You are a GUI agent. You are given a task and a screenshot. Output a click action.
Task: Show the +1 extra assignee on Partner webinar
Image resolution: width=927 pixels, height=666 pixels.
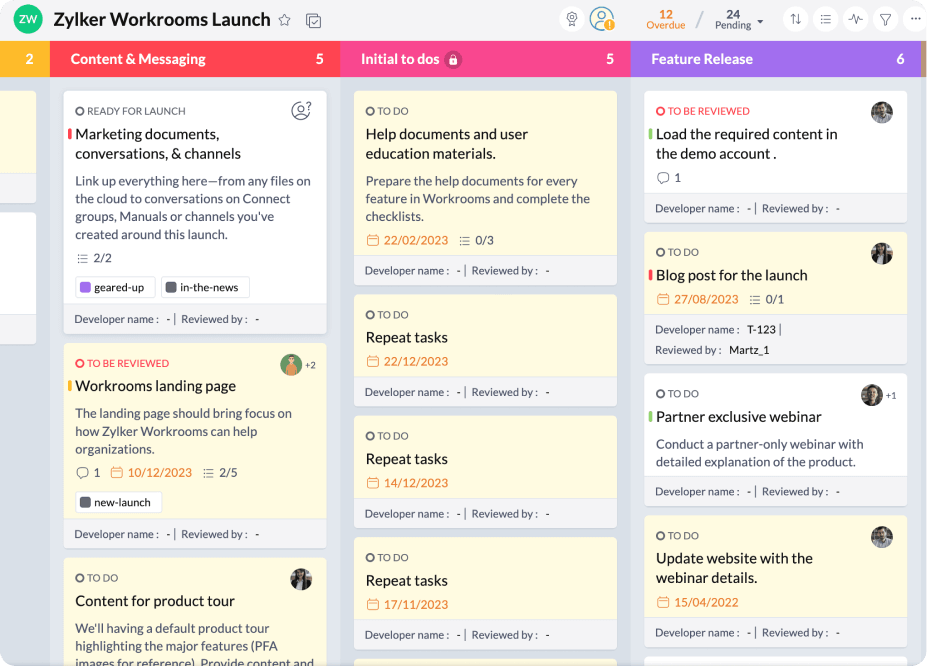pyautogui.click(x=891, y=396)
